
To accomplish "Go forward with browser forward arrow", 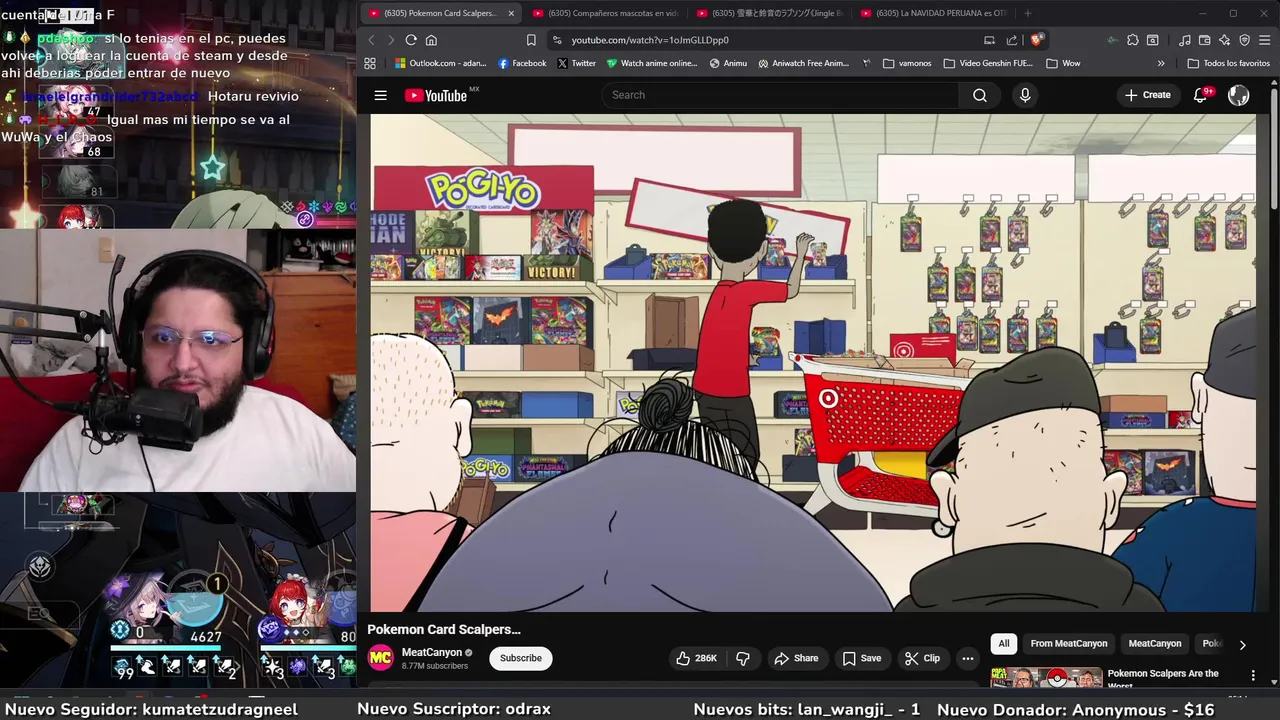I will click(x=391, y=40).
